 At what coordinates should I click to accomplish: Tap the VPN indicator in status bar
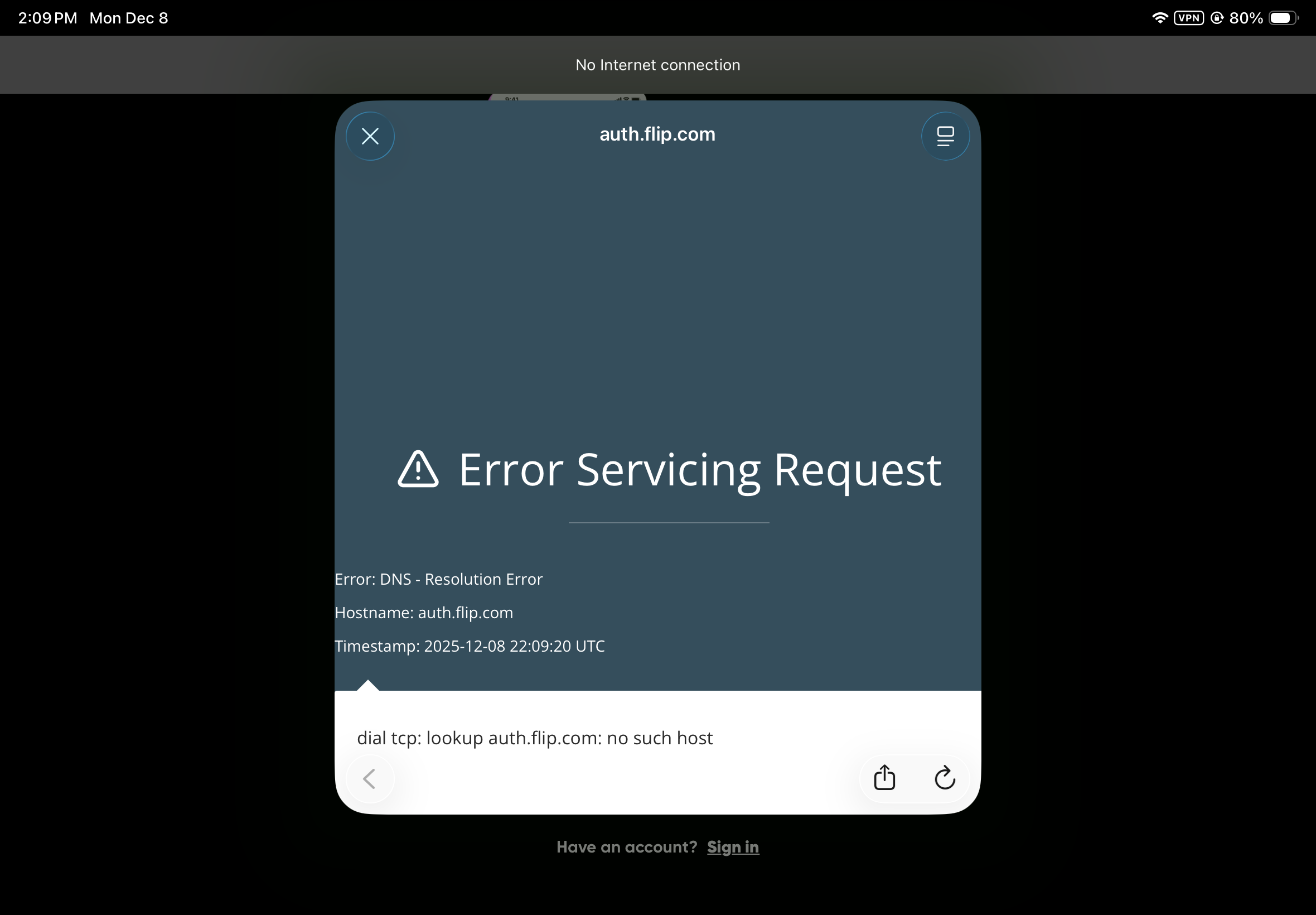(1189, 18)
